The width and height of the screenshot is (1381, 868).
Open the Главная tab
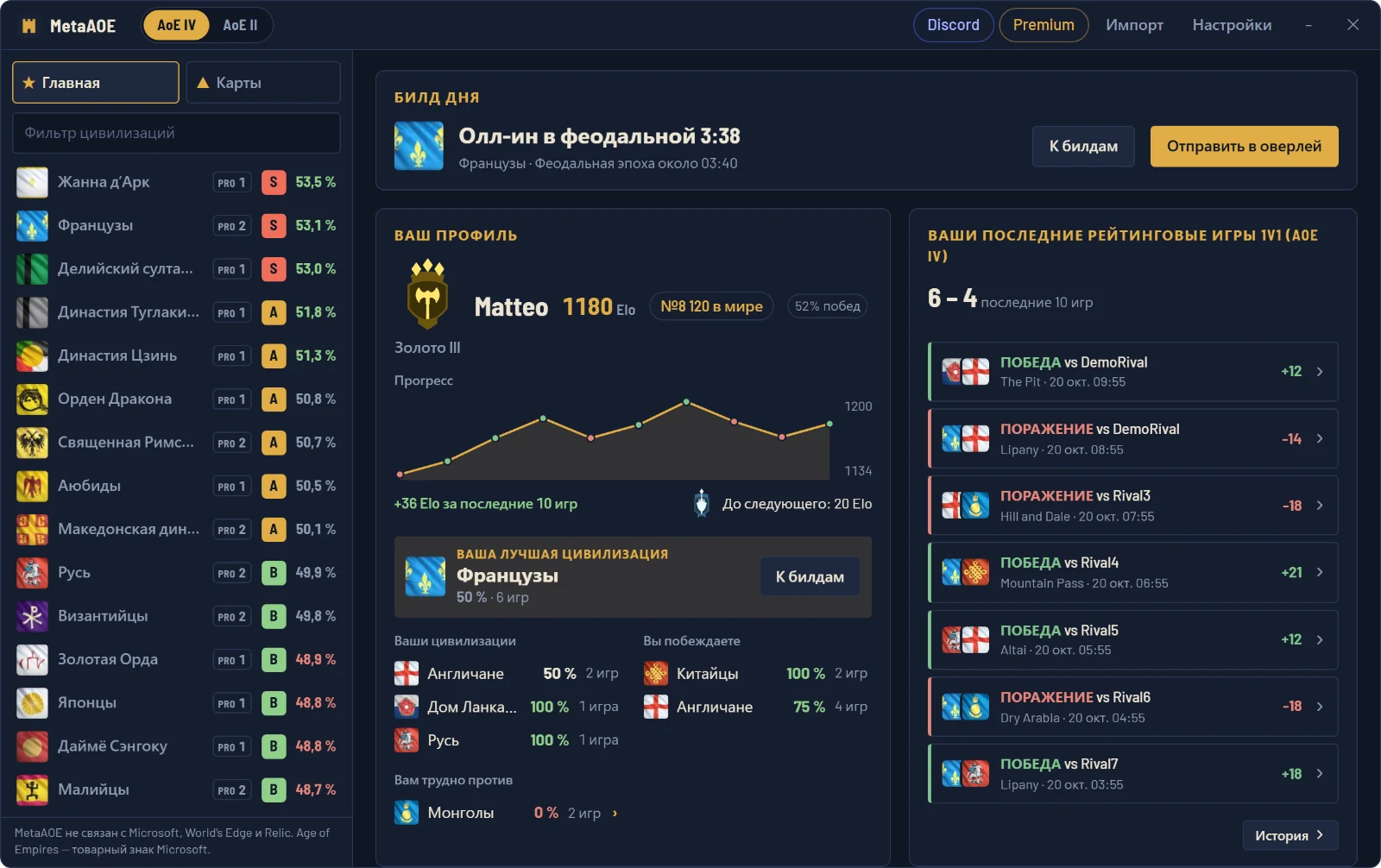point(96,83)
